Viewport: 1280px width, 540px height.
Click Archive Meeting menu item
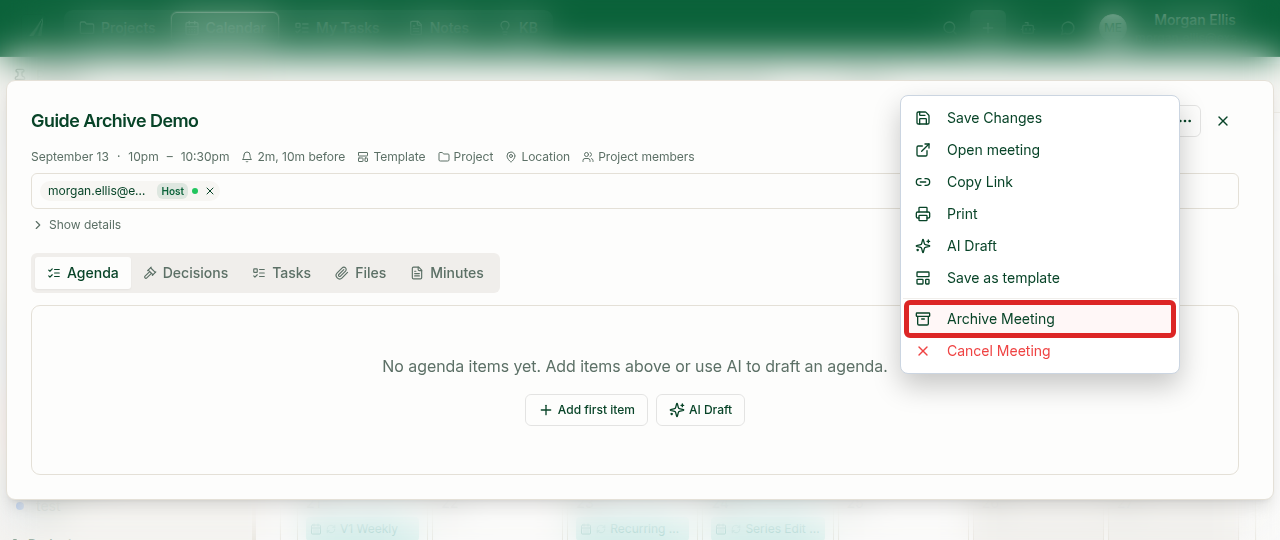[1039, 319]
